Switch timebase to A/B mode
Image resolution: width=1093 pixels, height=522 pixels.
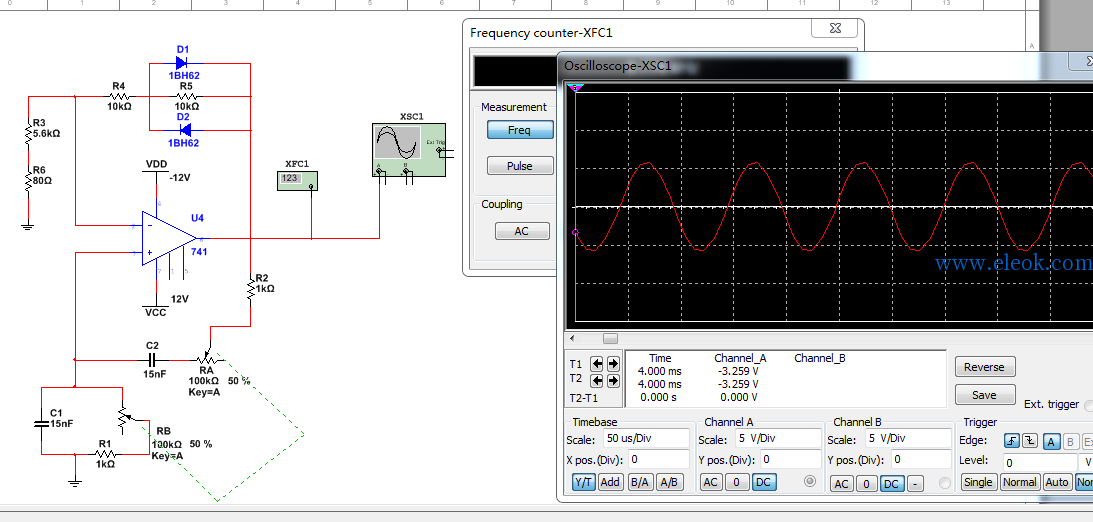[669, 482]
